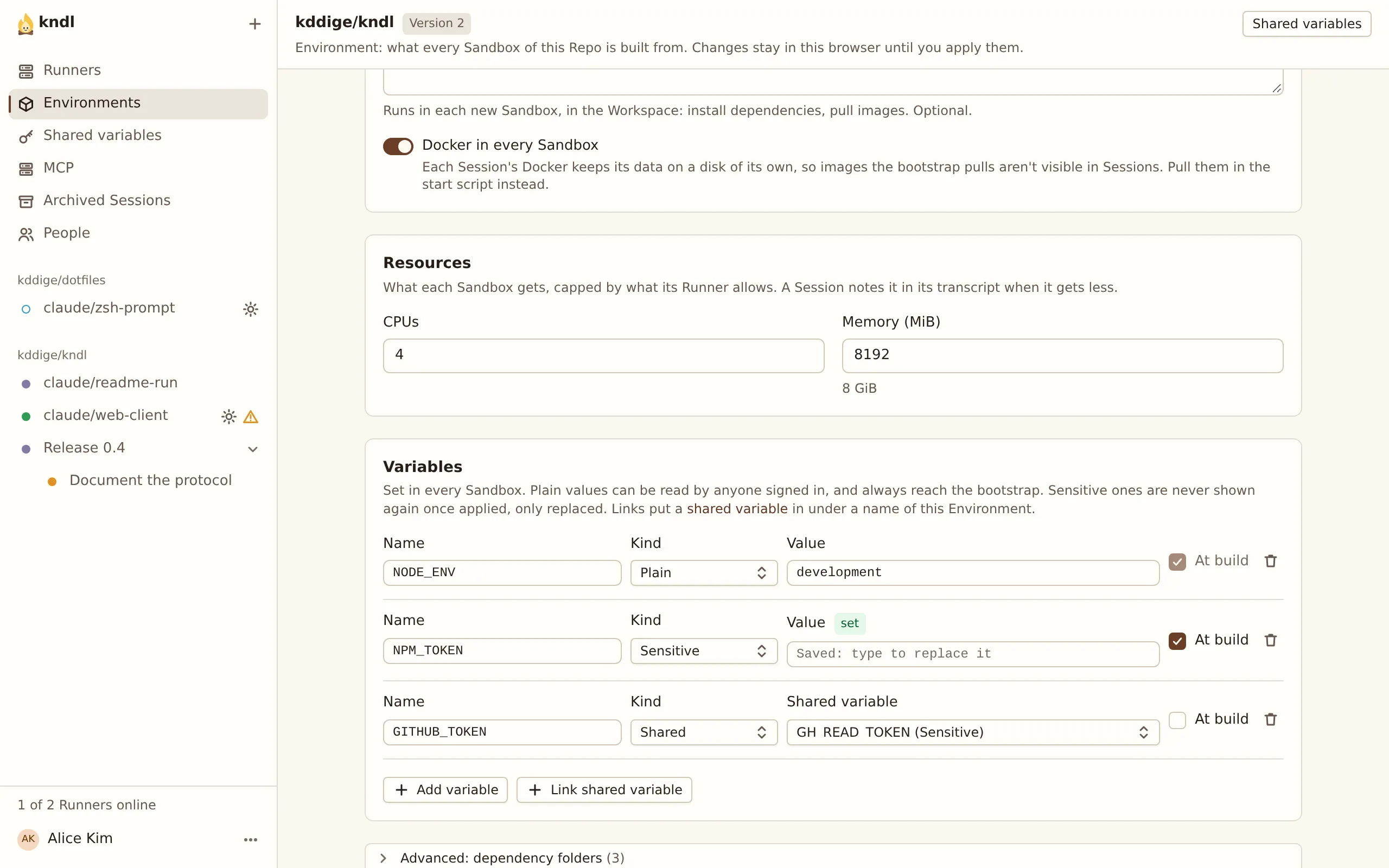The width and height of the screenshot is (1389, 868).
Task: Click the Alice Kim user name
Action: click(80, 839)
